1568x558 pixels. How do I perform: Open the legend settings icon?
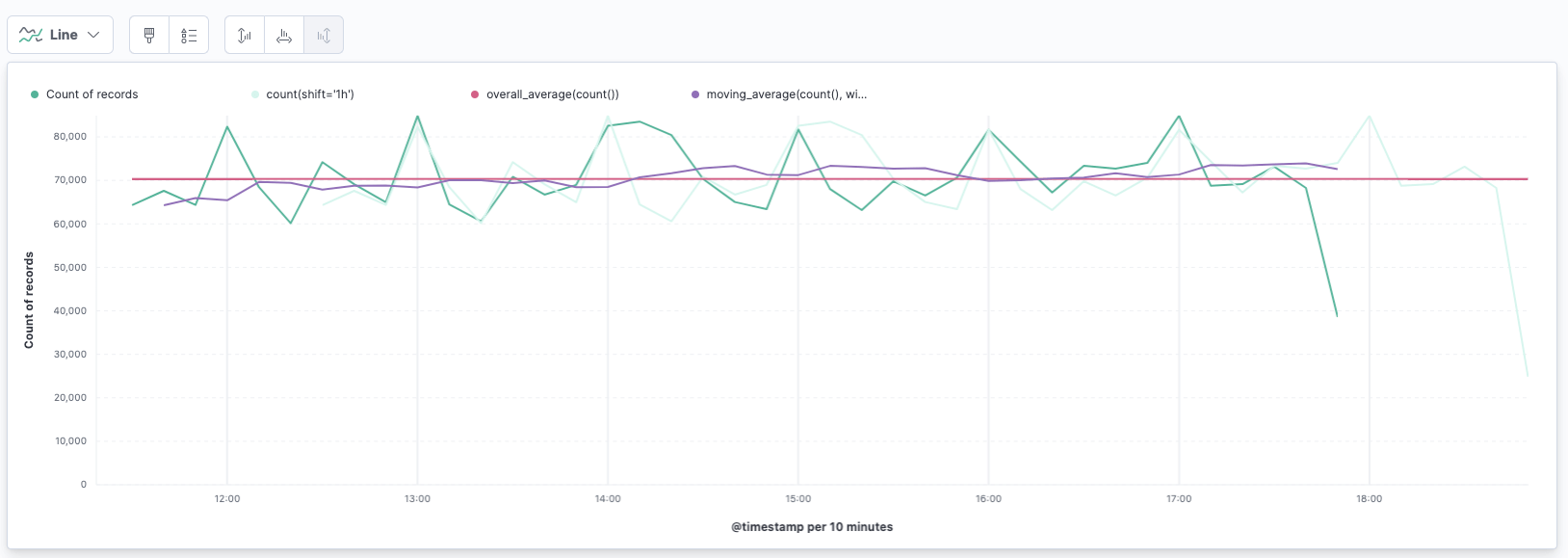point(189,36)
